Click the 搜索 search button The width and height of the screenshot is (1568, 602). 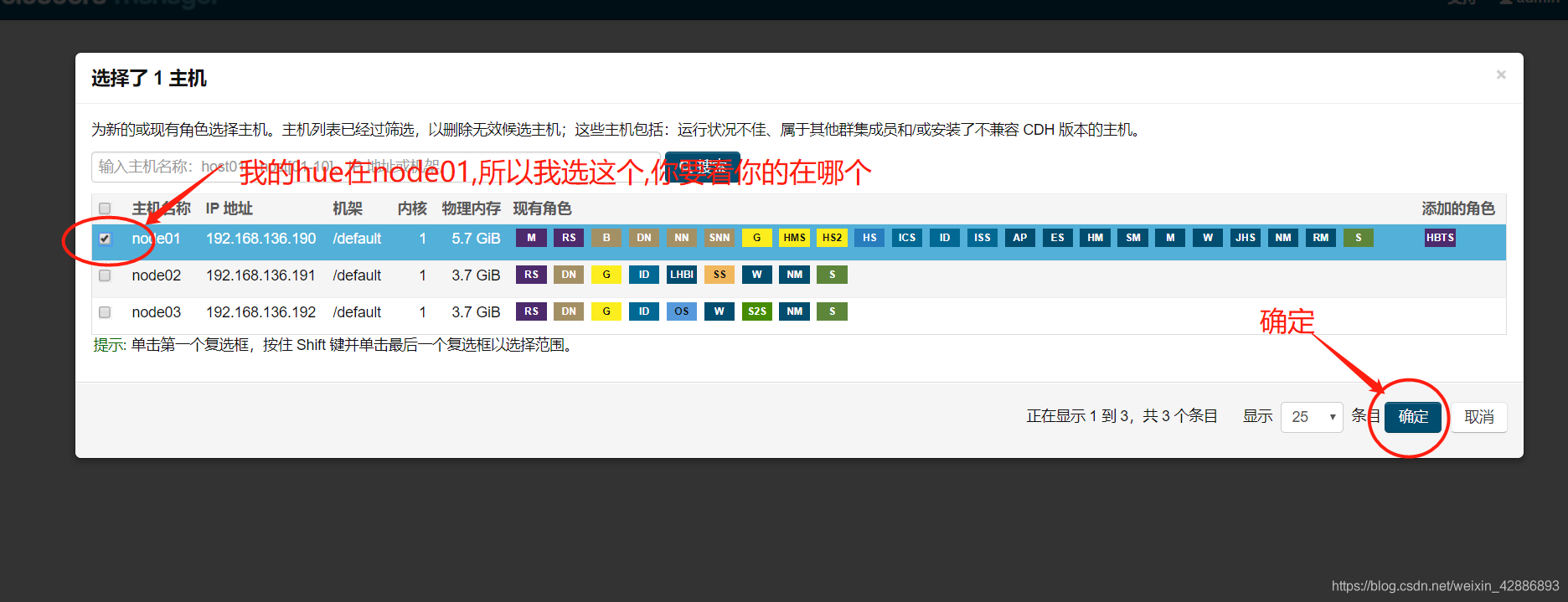(703, 167)
